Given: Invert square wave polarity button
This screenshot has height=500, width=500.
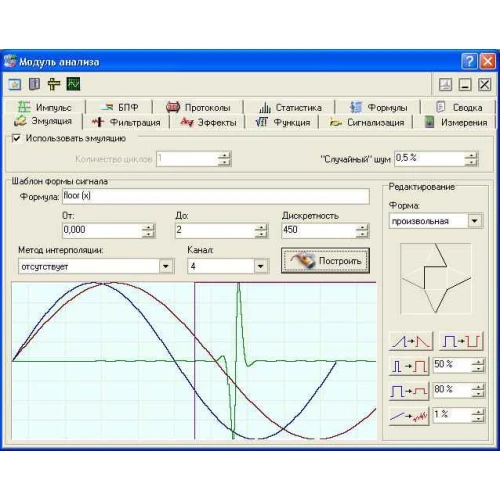Looking at the screenshot, I should click(461, 341).
